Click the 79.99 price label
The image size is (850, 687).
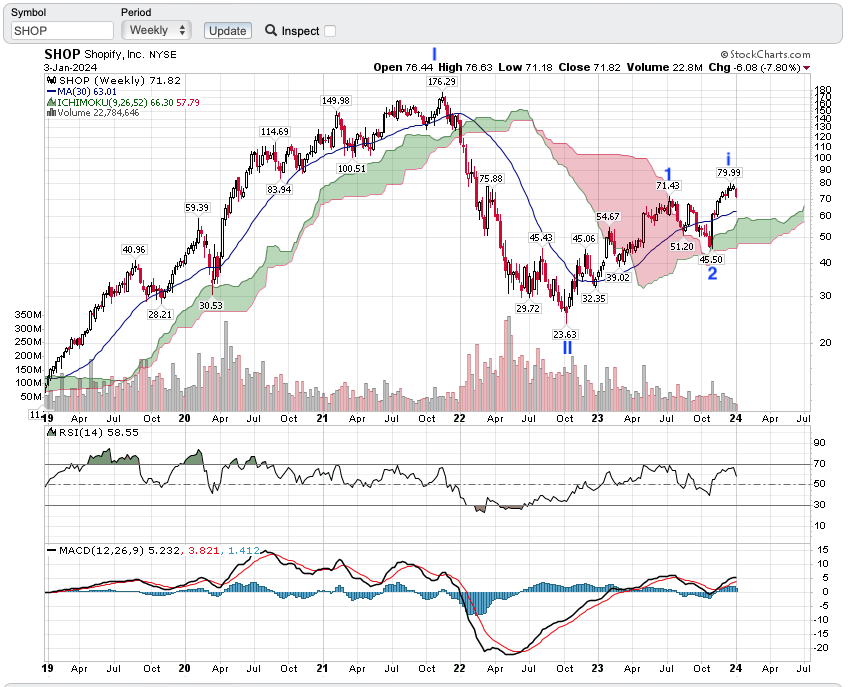click(x=729, y=172)
